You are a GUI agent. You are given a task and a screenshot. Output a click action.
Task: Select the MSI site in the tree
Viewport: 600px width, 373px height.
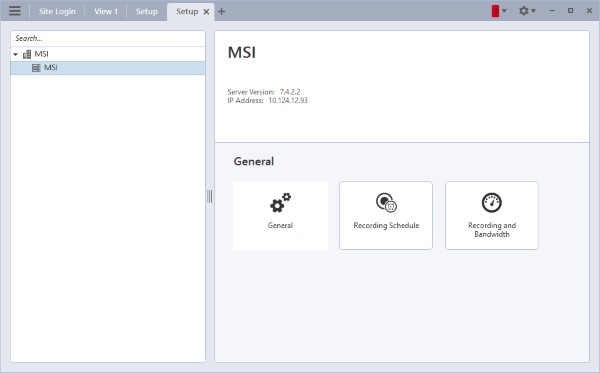[42, 54]
